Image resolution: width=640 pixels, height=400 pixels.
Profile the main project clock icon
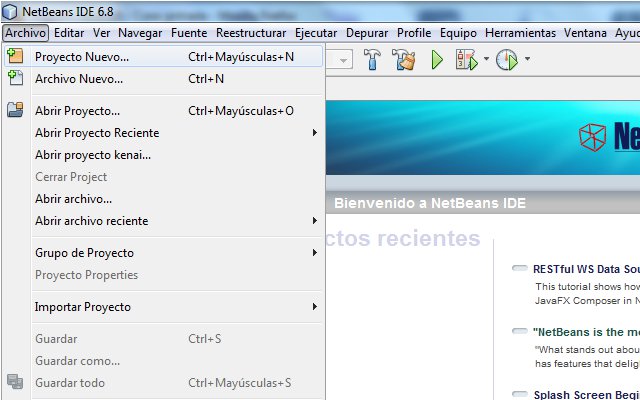(x=507, y=60)
